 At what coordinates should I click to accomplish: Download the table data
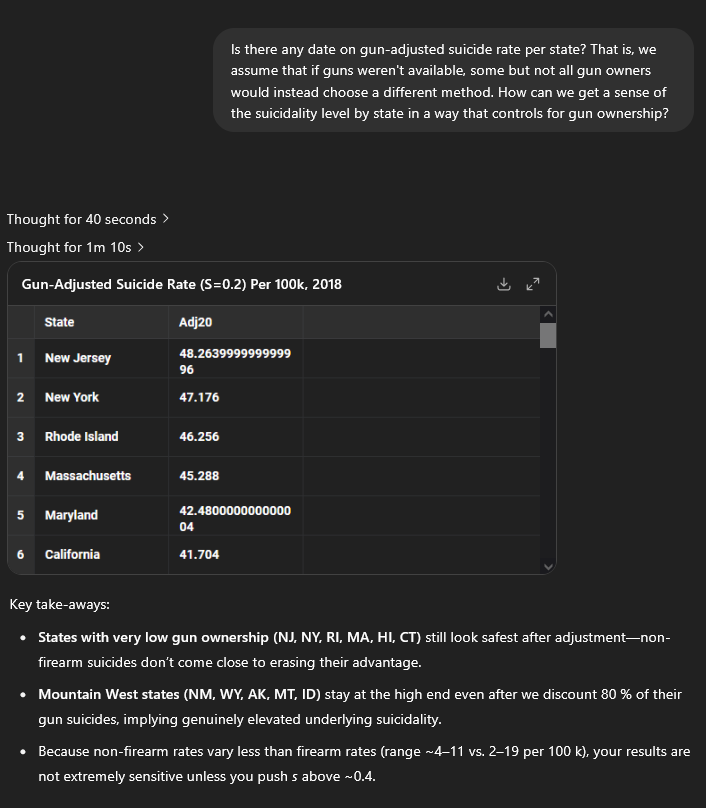point(504,284)
